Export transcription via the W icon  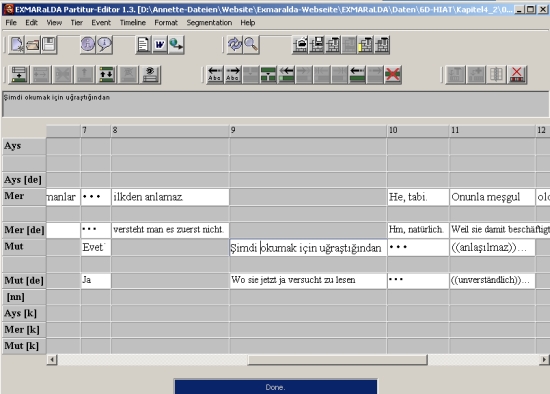160,45
